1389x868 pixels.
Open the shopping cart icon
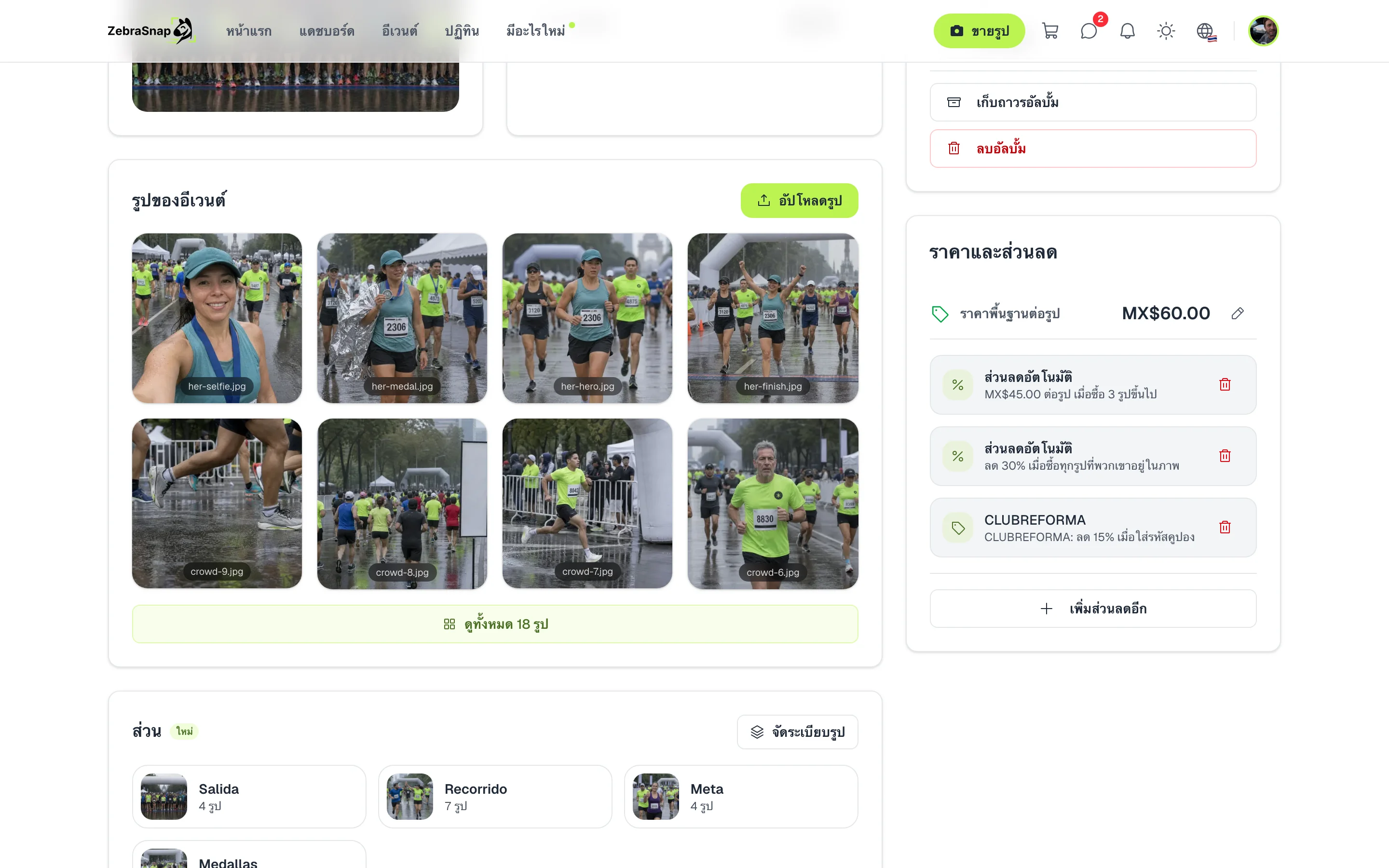pos(1050,31)
